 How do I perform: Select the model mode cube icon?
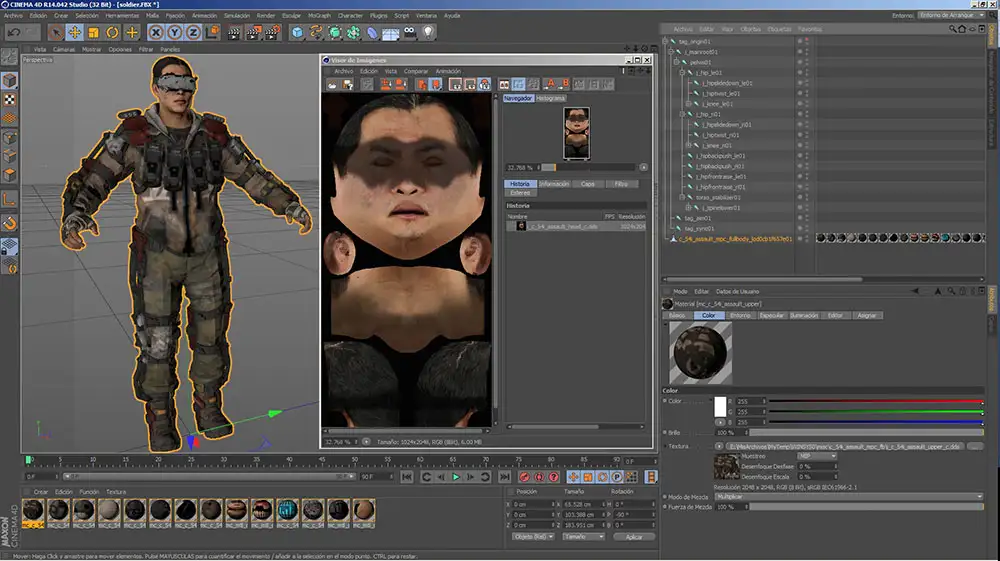click(x=10, y=80)
